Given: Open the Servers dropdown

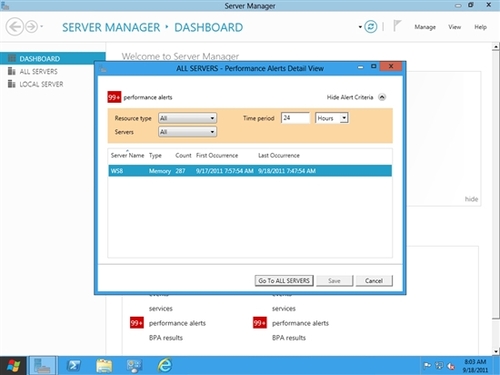Looking at the screenshot, I should [x=187, y=132].
